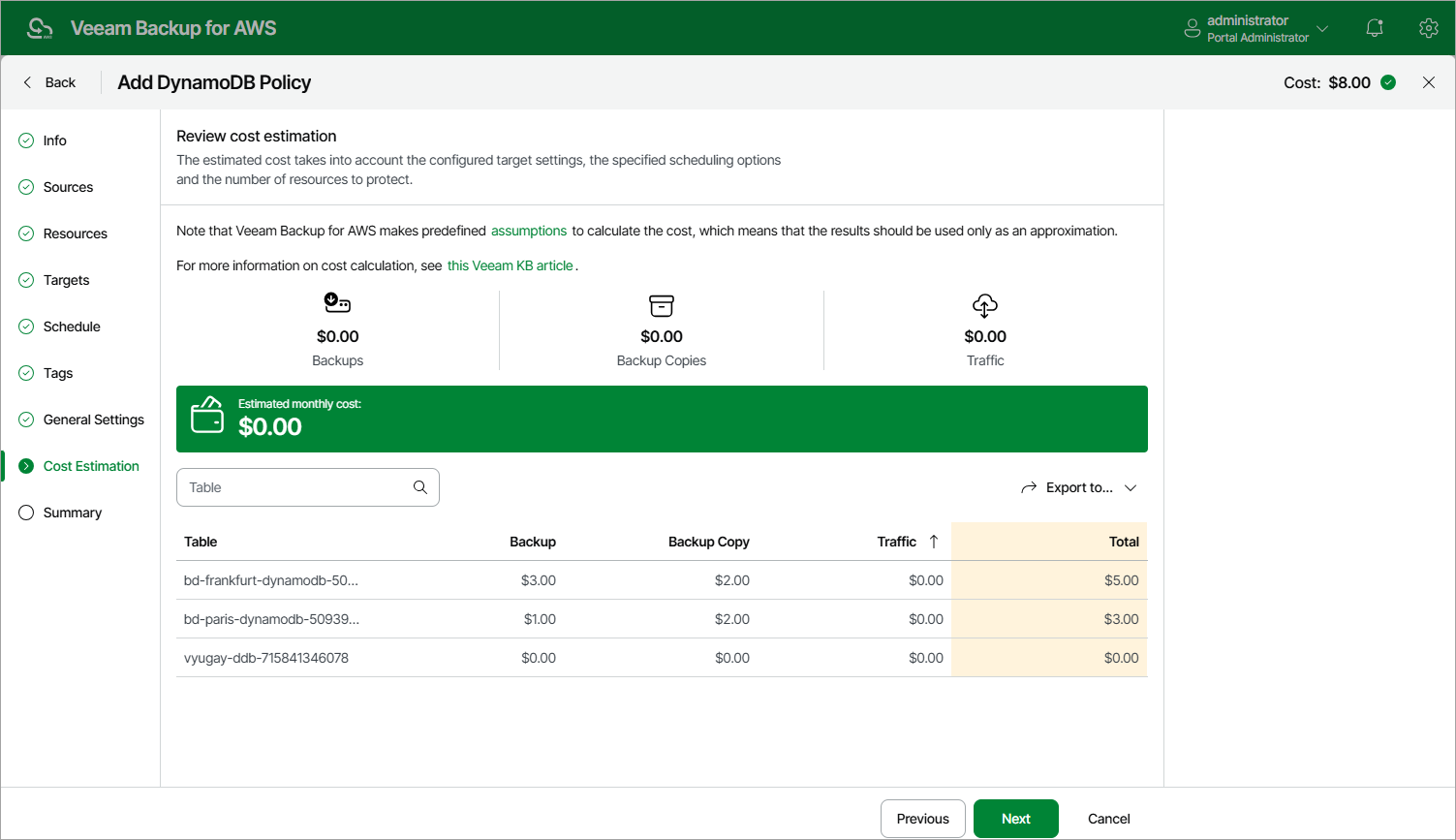
Task: Click the Next button
Action: [1016, 819]
